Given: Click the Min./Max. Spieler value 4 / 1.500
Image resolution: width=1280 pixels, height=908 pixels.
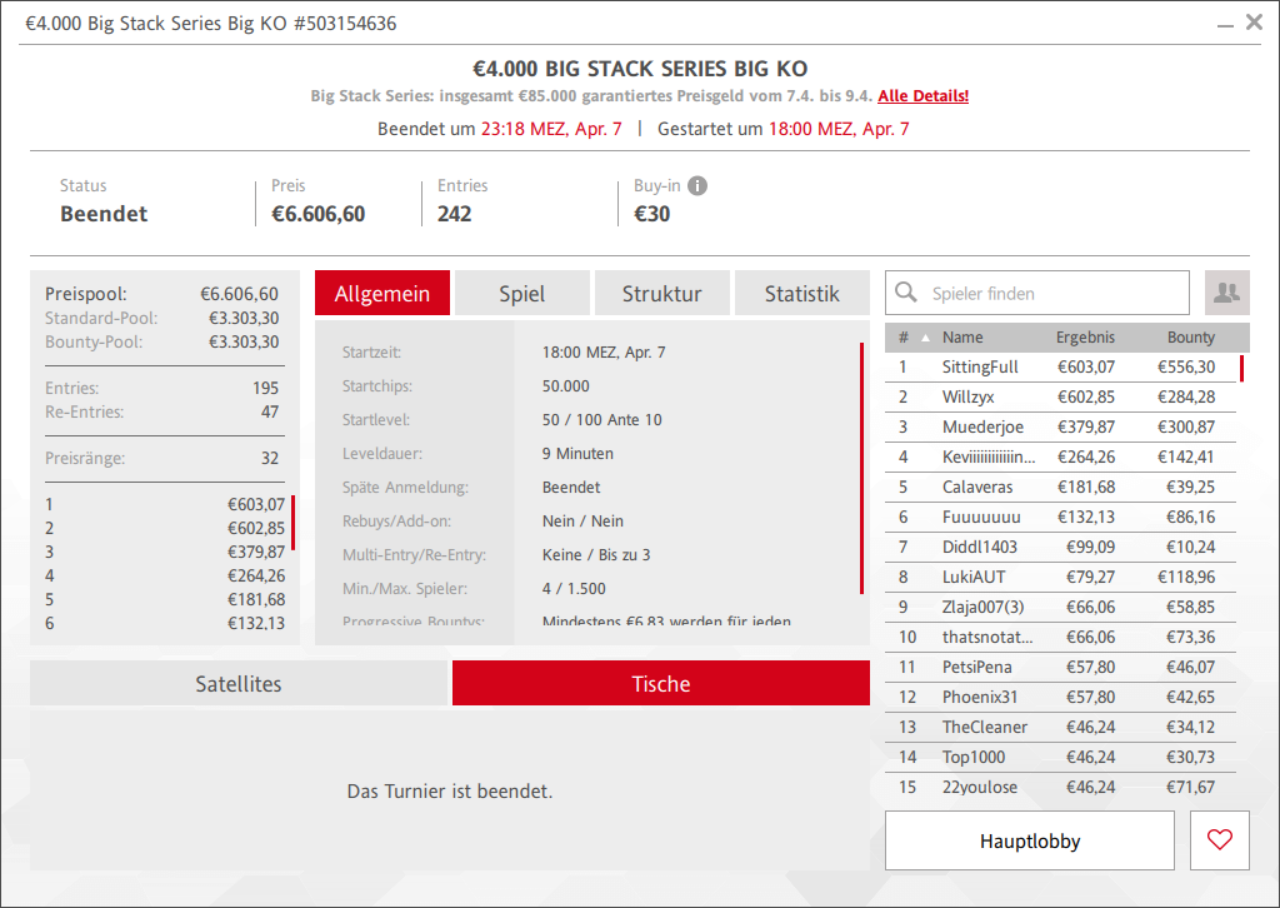Looking at the screenshot, I should point(574,588).
